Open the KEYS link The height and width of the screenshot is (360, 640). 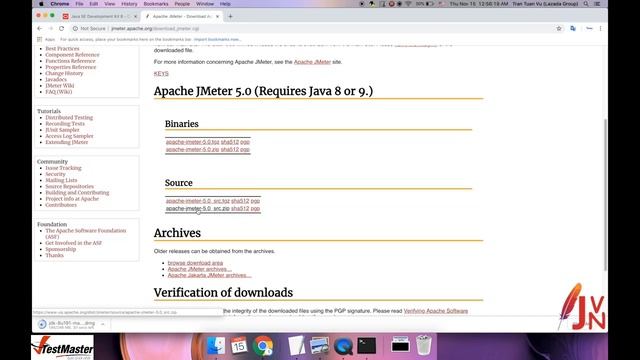161,73
